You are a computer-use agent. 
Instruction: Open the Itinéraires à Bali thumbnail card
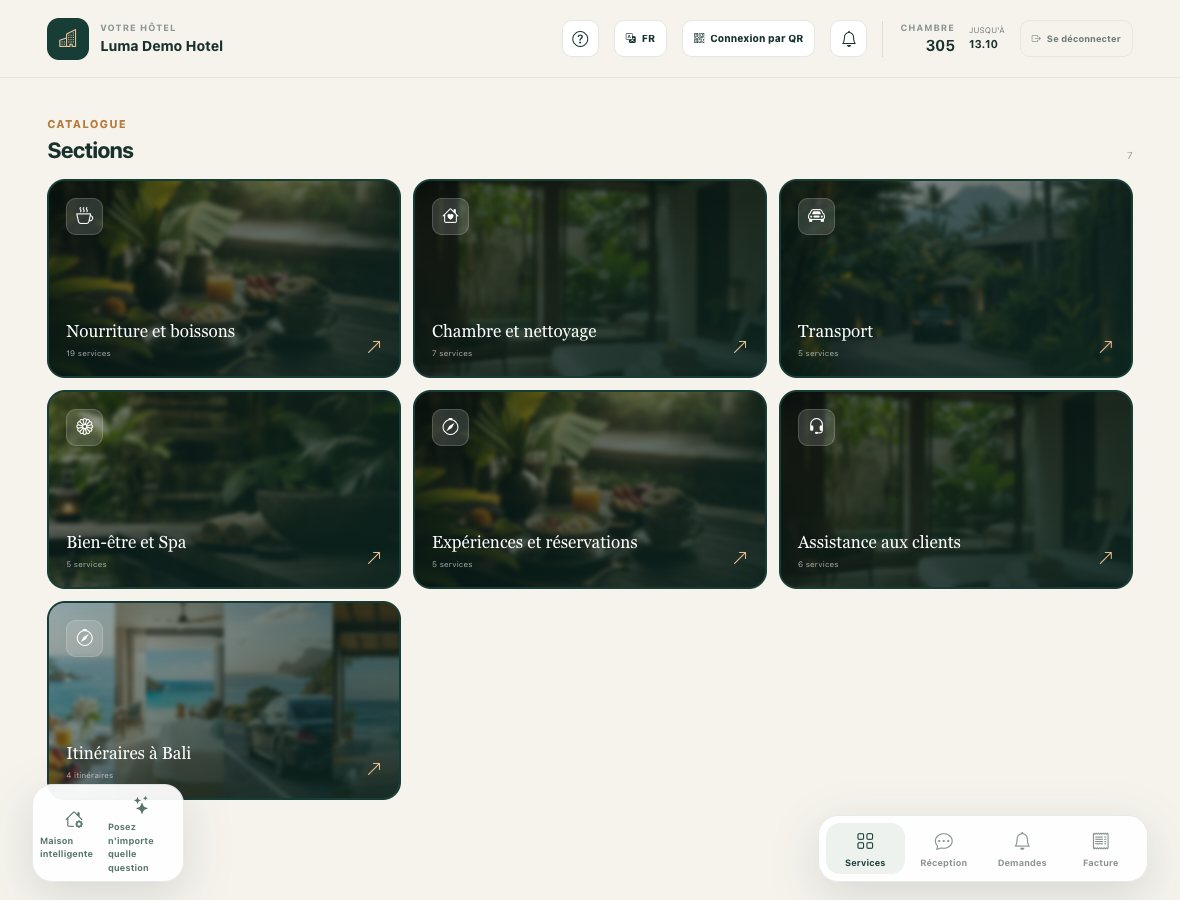click(x=224, y=700)
